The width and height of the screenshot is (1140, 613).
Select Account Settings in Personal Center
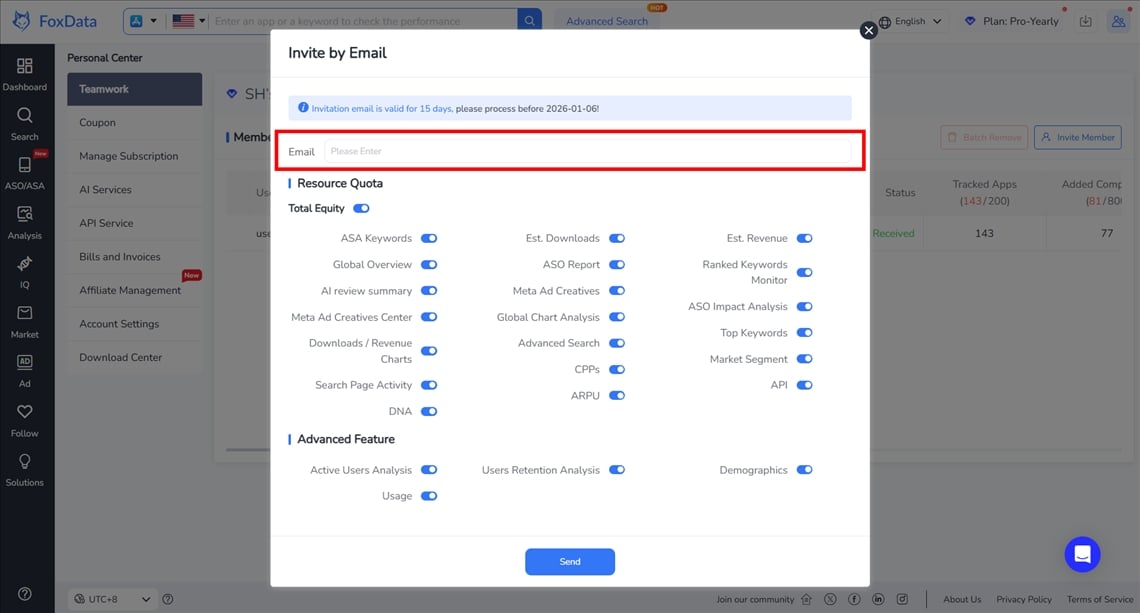click(119, 324)
